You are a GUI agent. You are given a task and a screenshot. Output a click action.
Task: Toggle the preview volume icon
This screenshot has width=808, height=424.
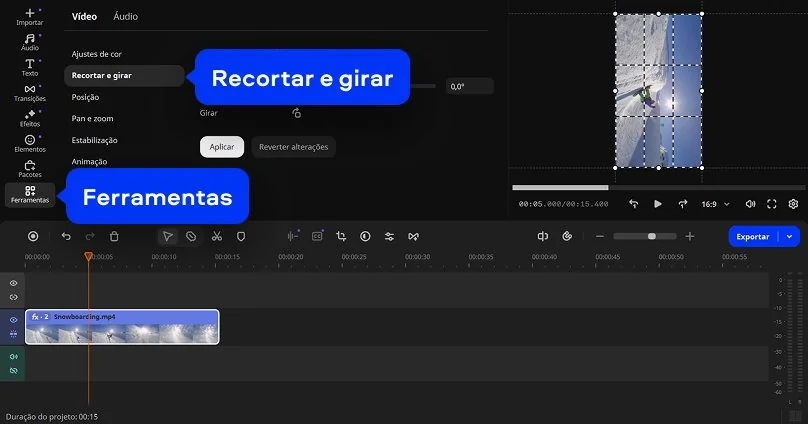tap(750, 204)
